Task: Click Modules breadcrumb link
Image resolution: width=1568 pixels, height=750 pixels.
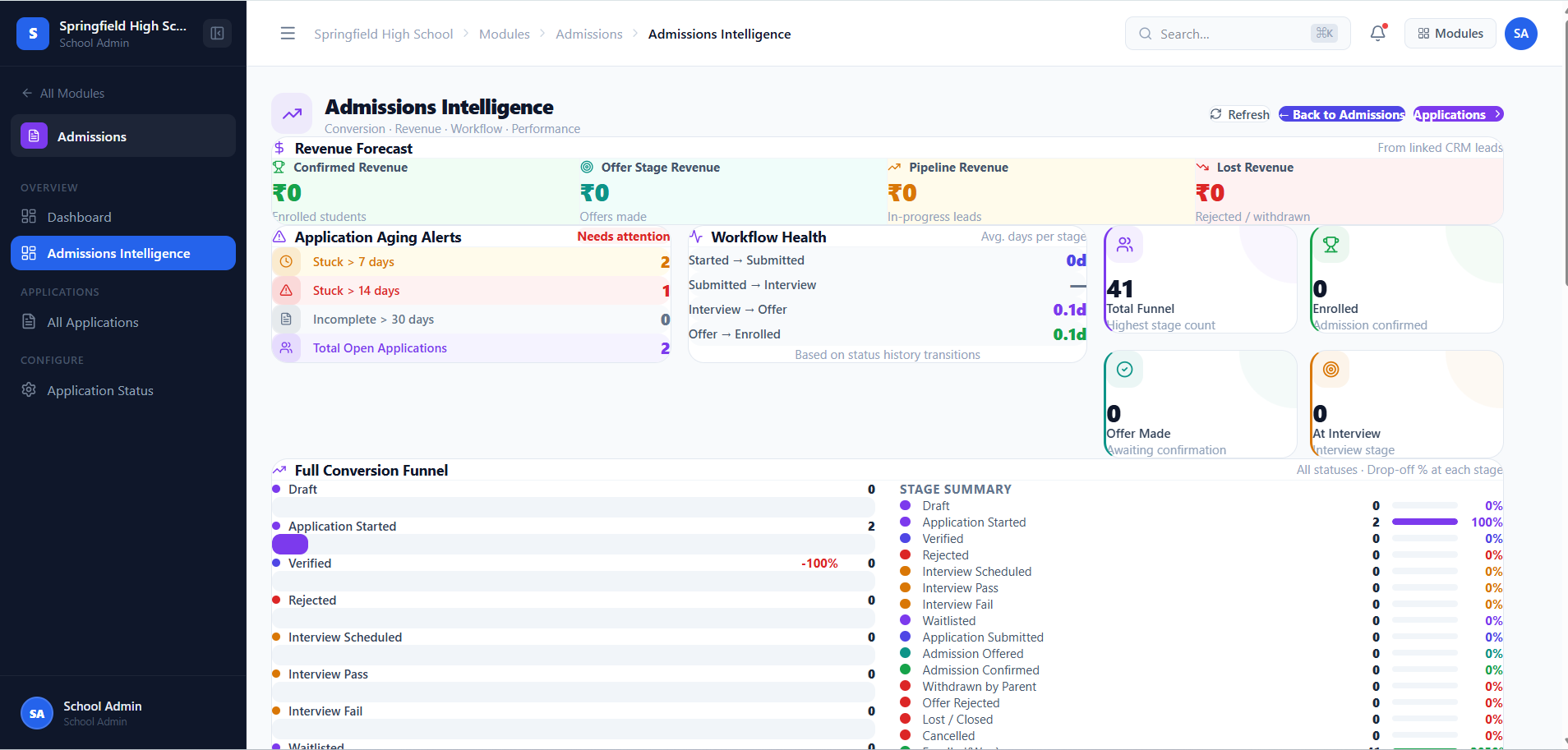Action: click(505, 34)
